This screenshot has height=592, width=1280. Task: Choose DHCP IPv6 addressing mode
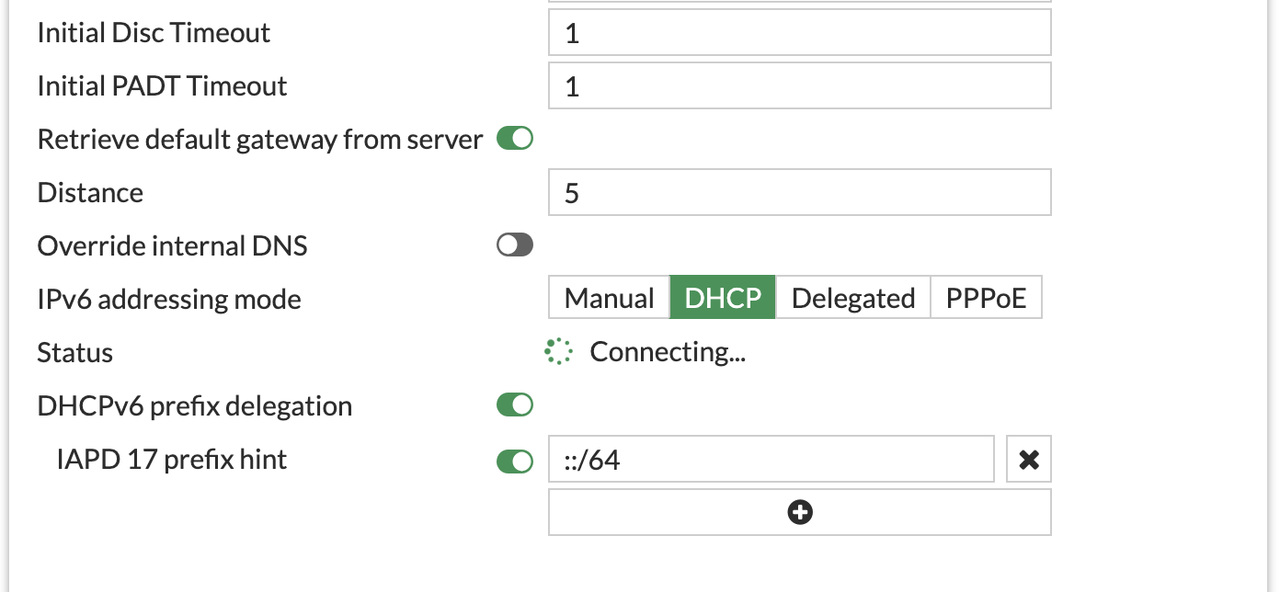[x=722, y=299]
